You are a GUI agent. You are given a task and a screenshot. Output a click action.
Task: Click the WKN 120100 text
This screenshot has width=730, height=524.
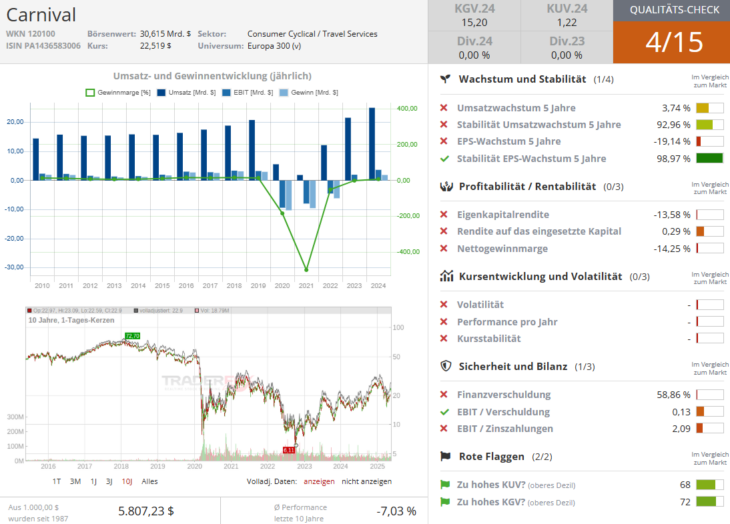30,34
